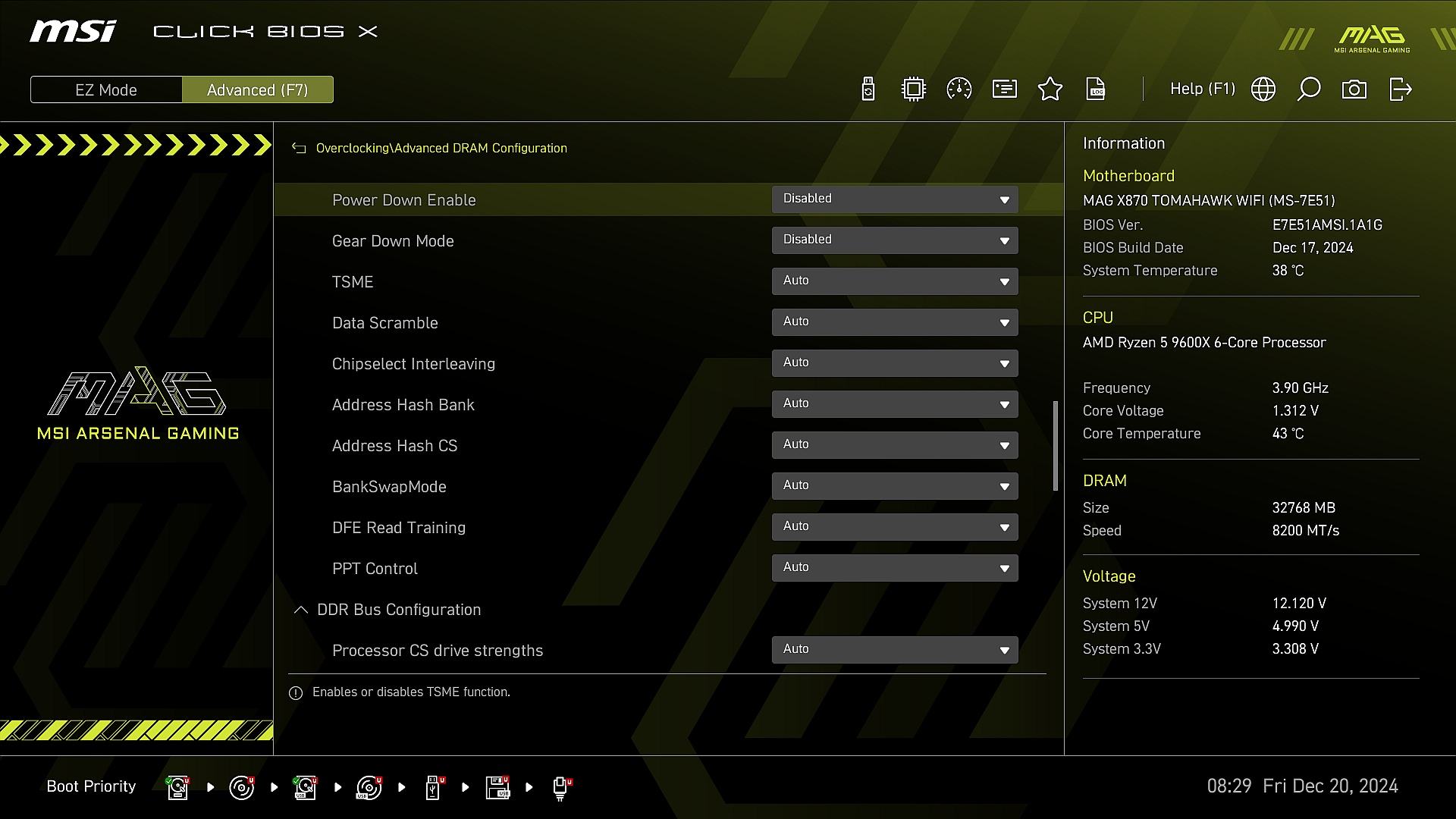Click the exit arrow icon
This screenshot has height=819, width=1456.
[x=1400, y=89]
